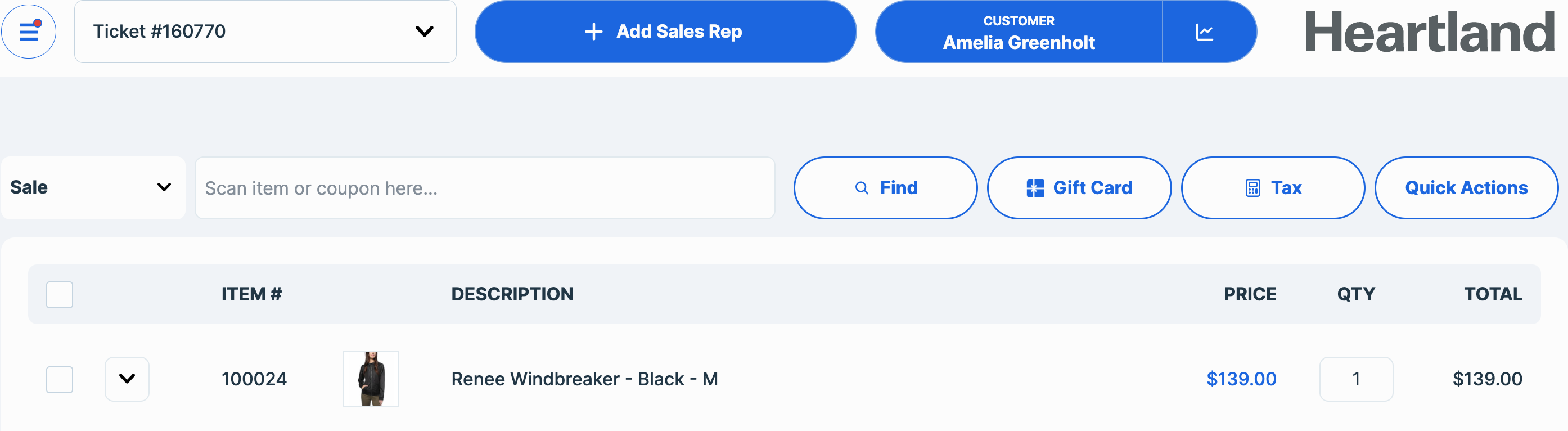Click the Heartland logo
This screenshot has width=1568, height=431.
coord(1429,32)
